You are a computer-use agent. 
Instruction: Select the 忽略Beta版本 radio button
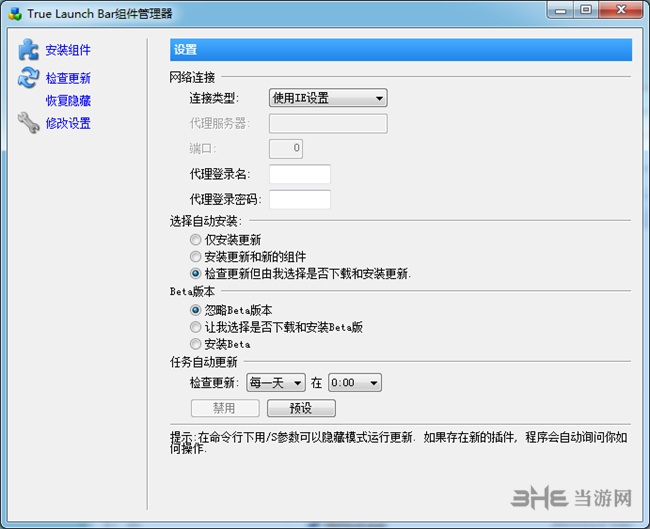click(195, 310)
